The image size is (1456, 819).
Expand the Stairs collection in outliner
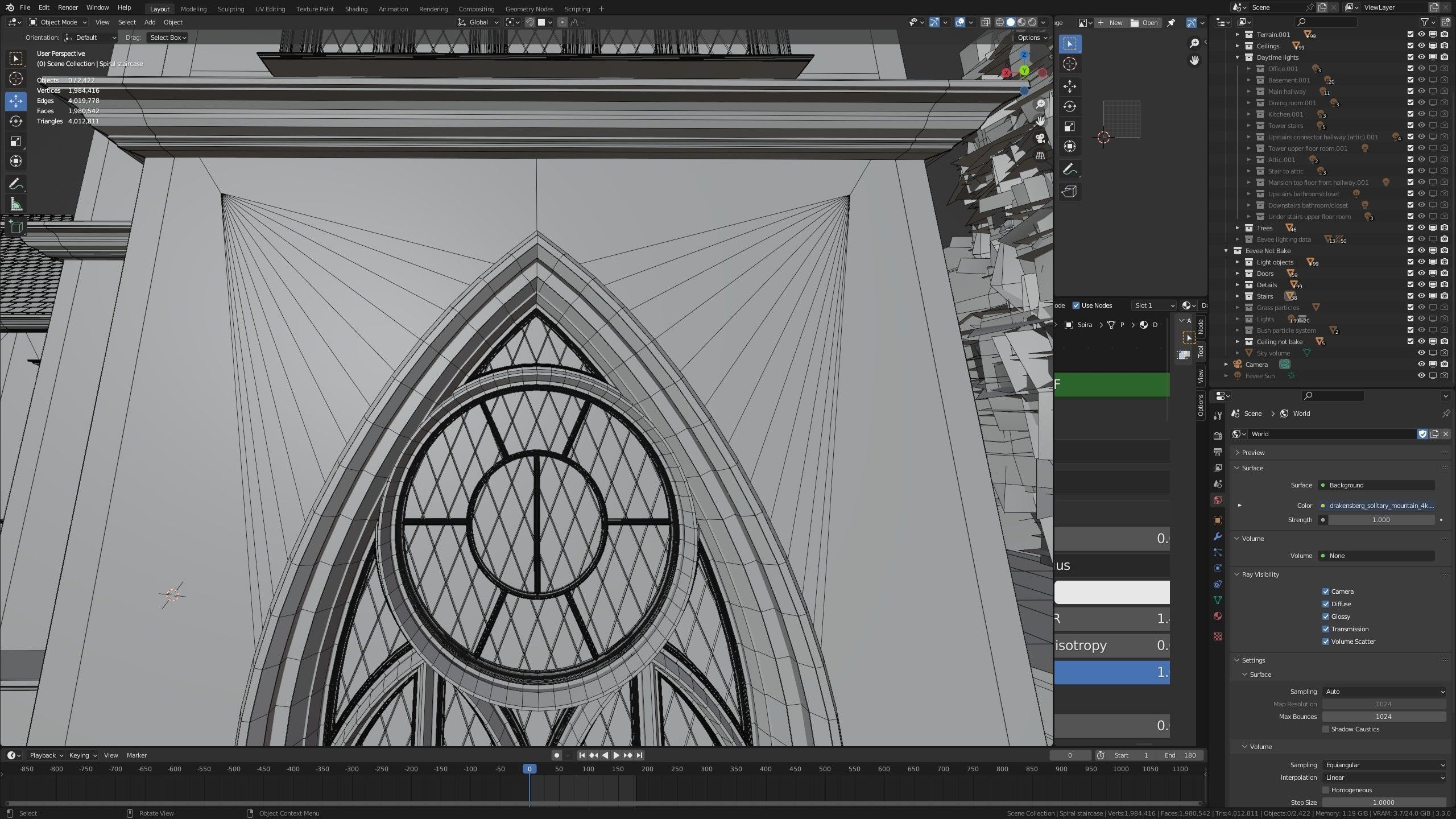point(1238,296)
